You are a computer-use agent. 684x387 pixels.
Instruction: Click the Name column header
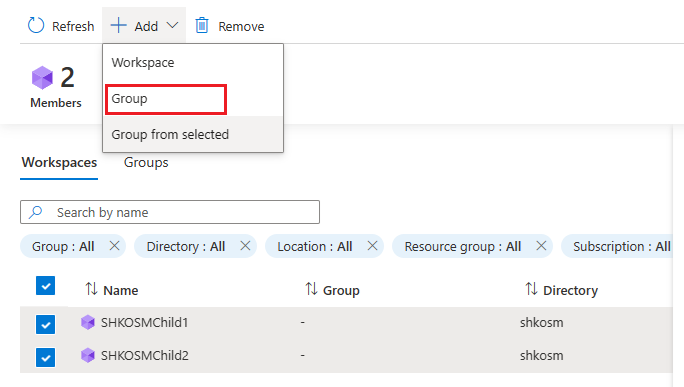point(120,290)
